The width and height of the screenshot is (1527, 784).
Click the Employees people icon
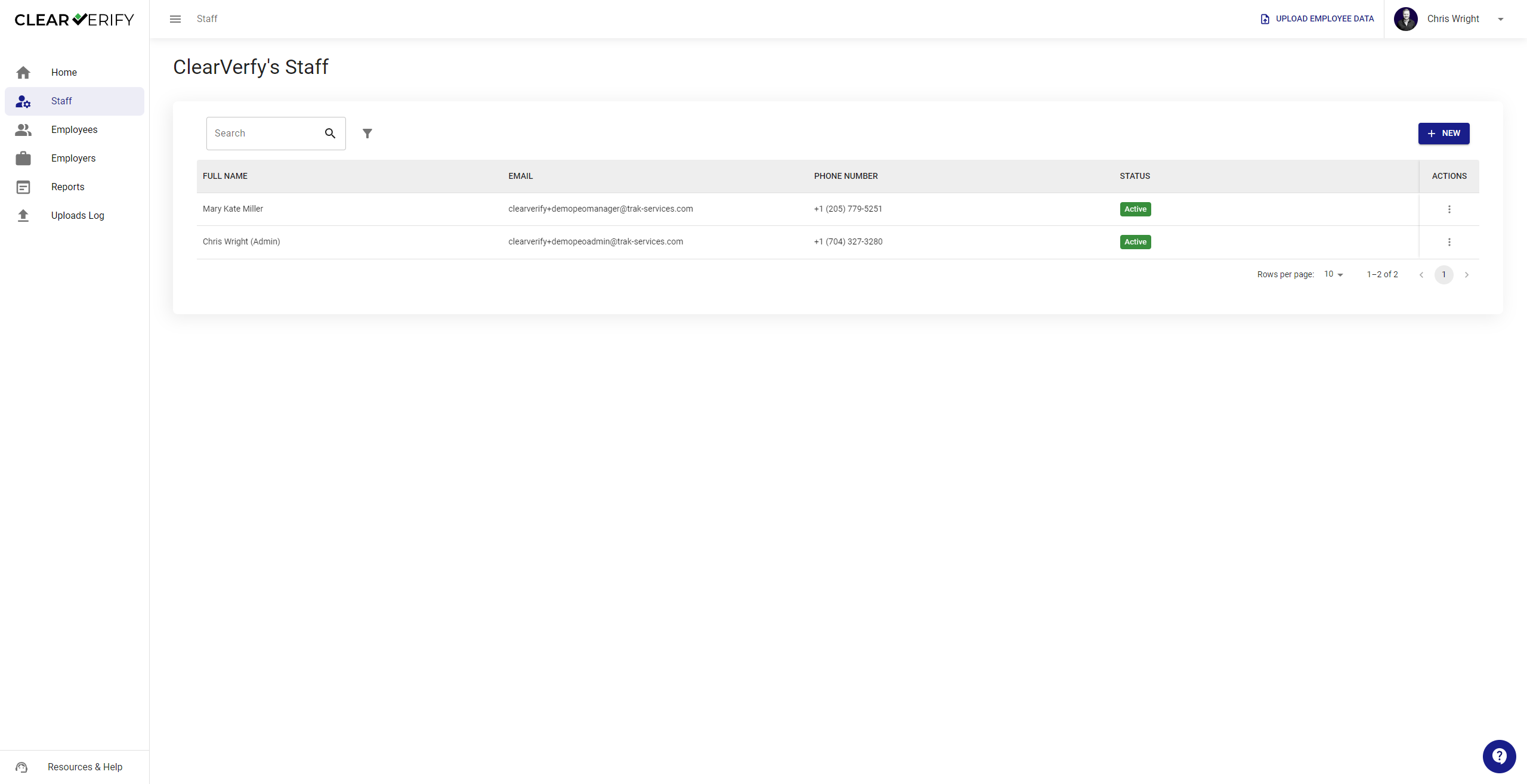point(23,130)
